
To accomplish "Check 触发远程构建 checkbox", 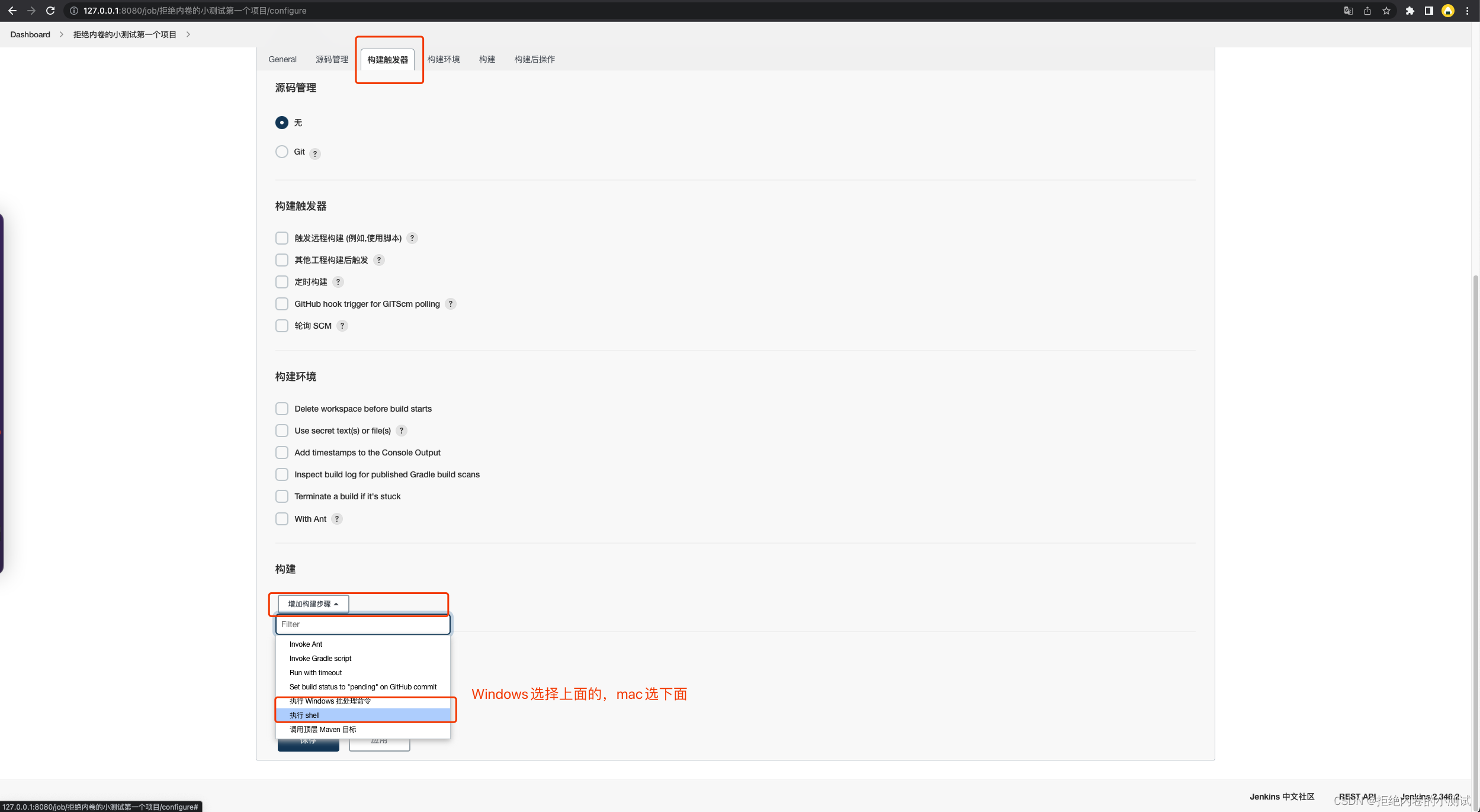I will [282, 238].
